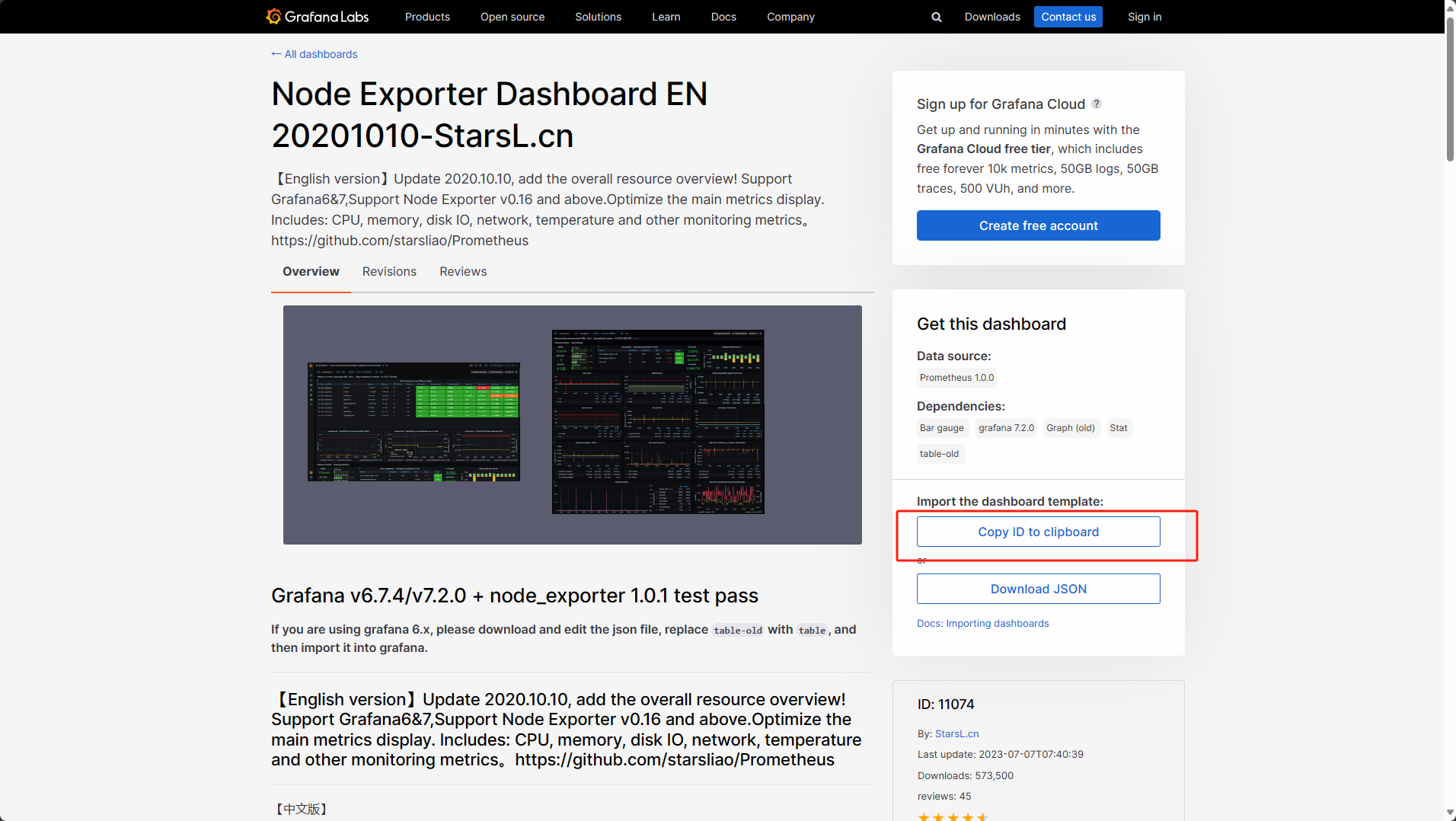Open the Solutions menu

coord(598,17)
